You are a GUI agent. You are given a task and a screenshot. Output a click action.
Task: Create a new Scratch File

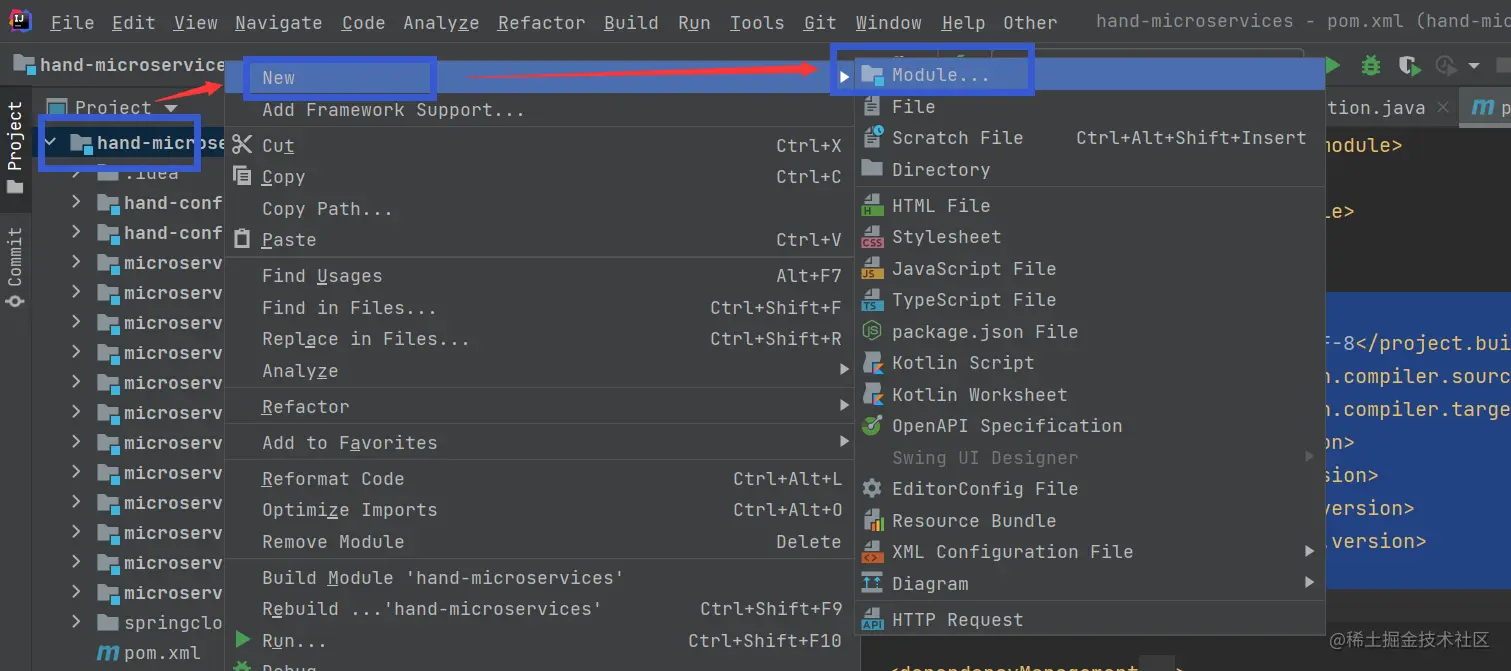pyautogui.click(x=1090, y=138)
